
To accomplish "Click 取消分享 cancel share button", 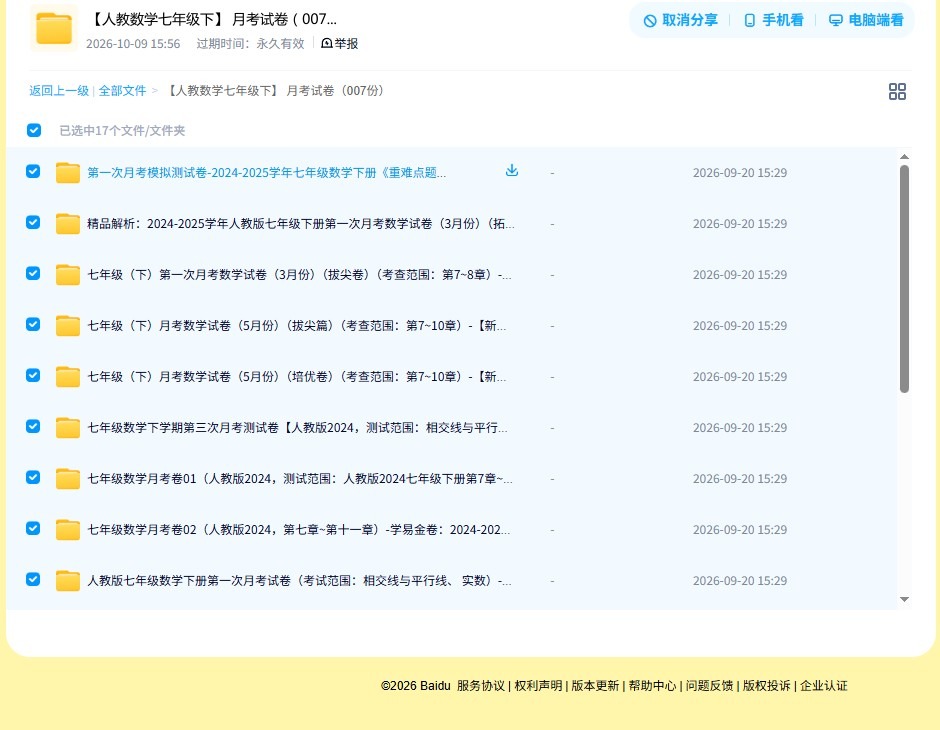I will coord(680,20).
